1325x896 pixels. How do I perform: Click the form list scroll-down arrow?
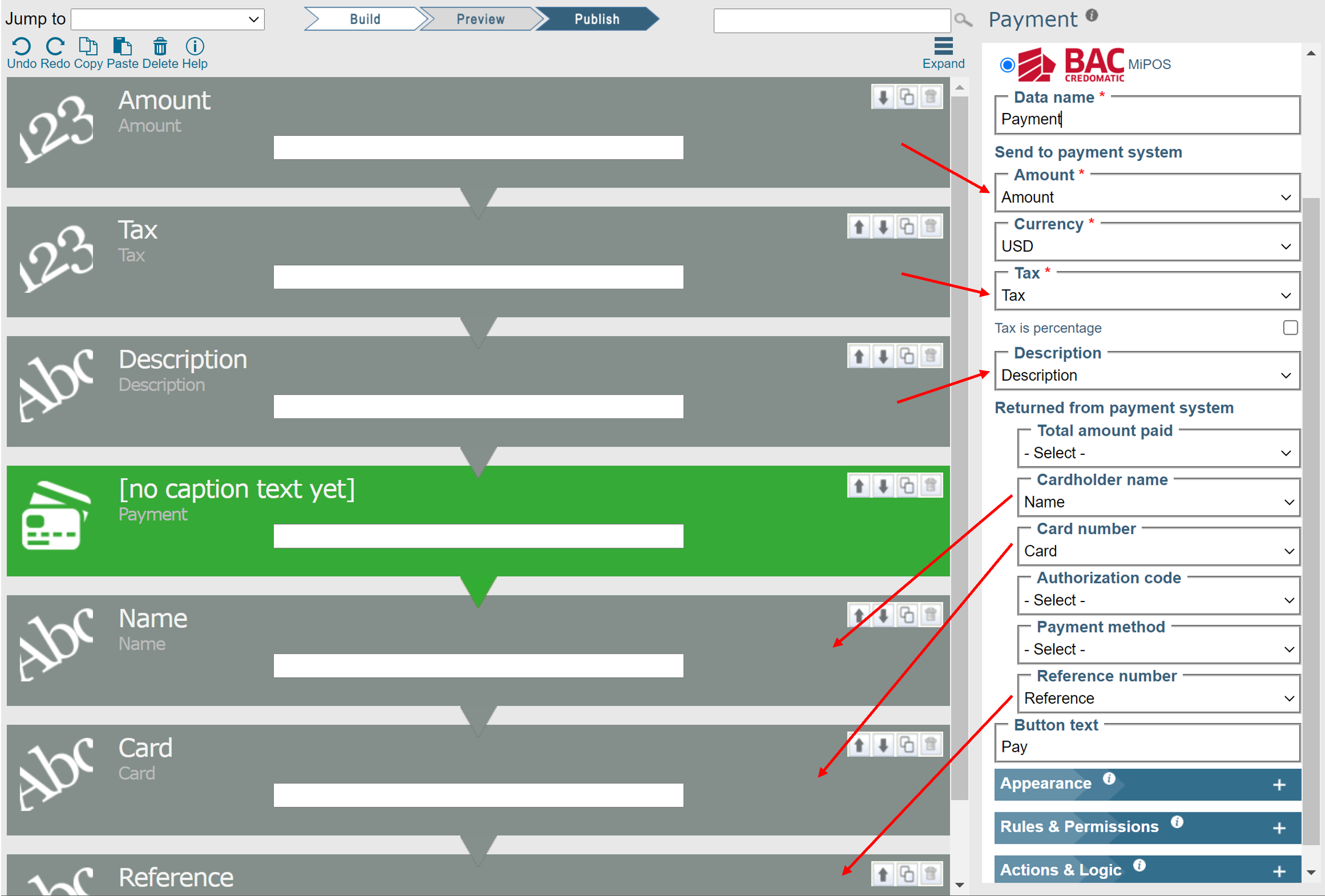959,885
